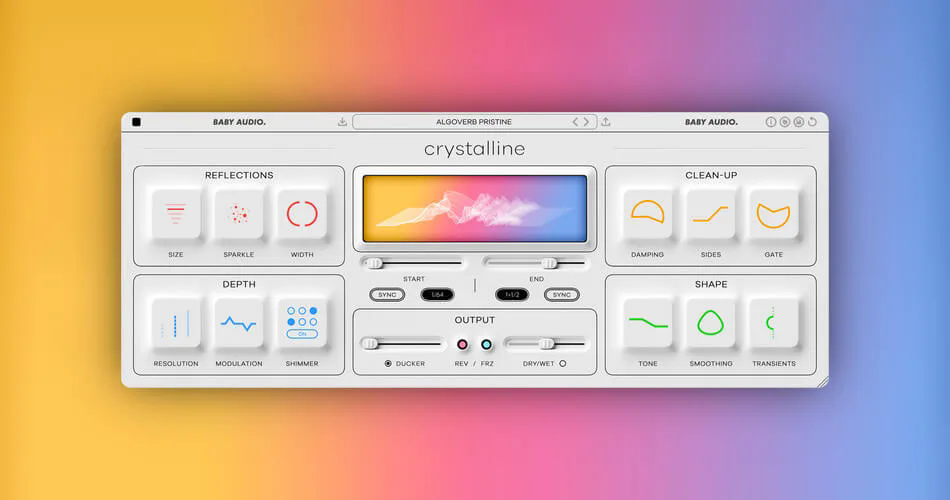Click the right BABY AUDIO logo
The image size is (950, 500).
pyautogui.click(x=711, y=122)
